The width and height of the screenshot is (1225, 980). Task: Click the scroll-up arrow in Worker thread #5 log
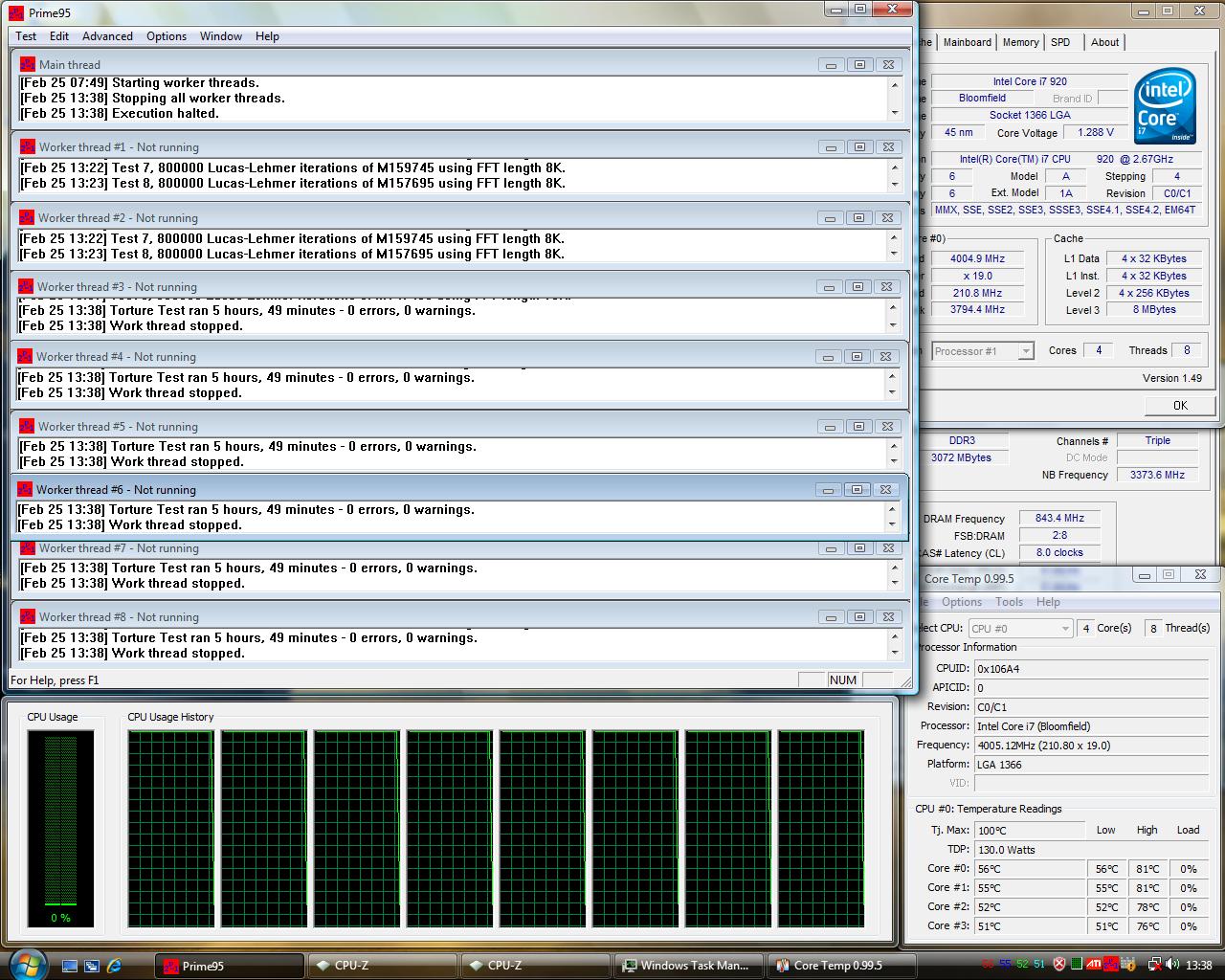[895, 446]
